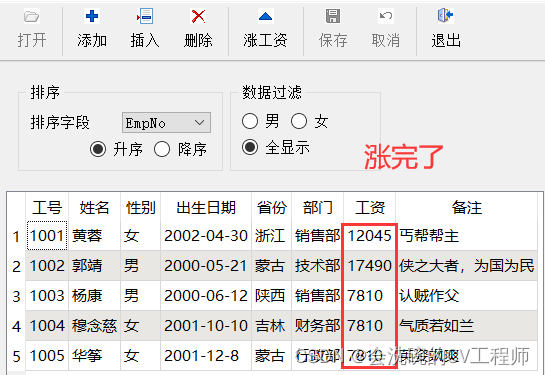The image size is (545, 375).
Task: Select the descending 降序 radio button
Action: pyautogui.click(x=162, y=149)
